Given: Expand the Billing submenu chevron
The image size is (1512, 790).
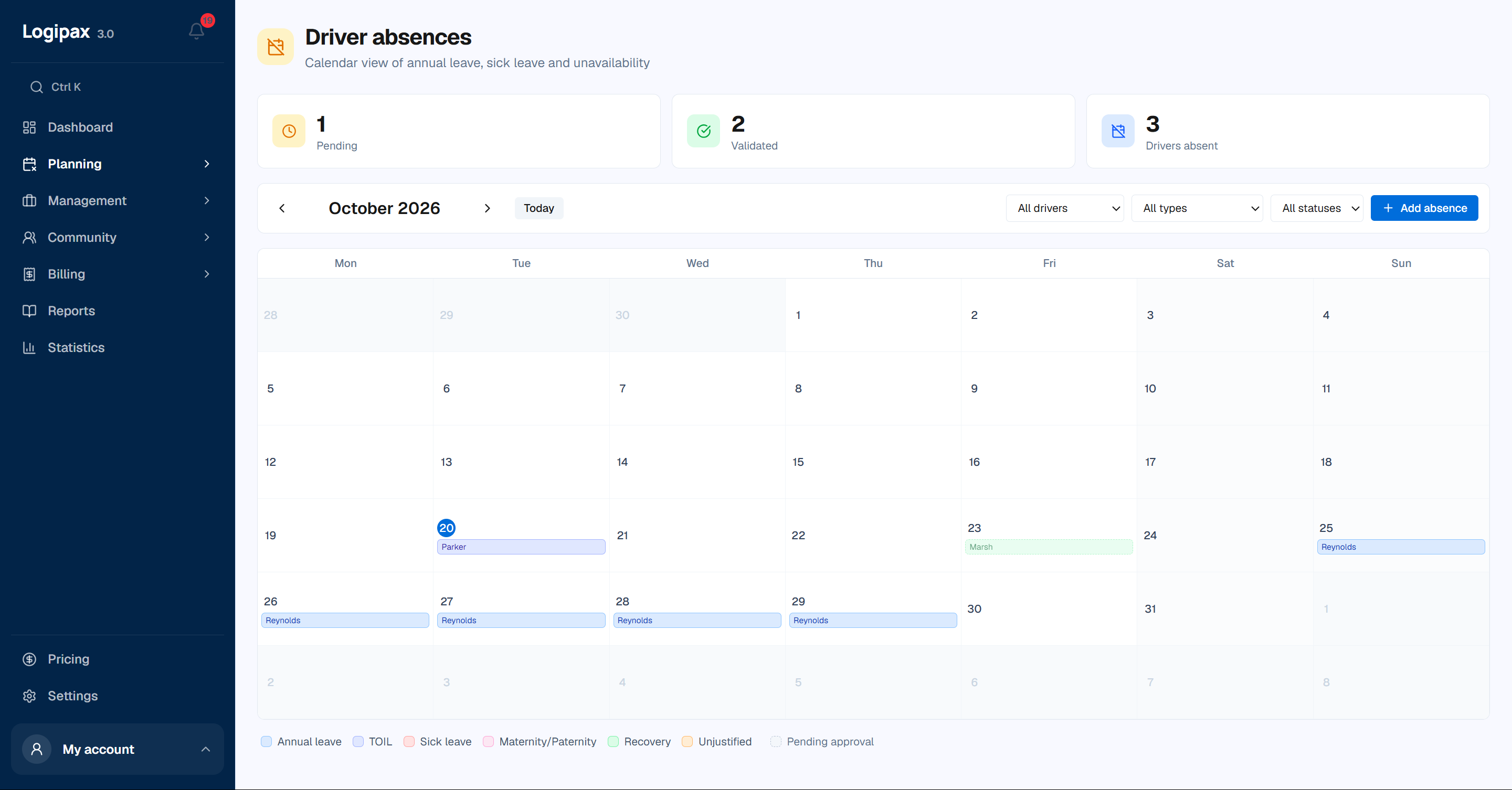Looking at the screenshot, I should [x=207, y=274].
